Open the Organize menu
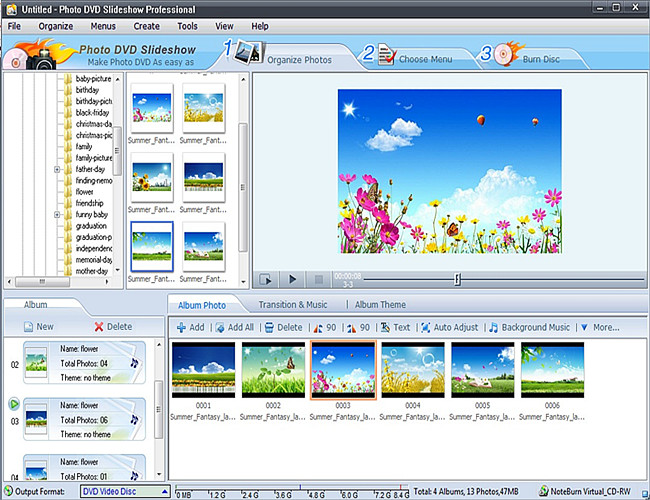The image size is (650, 500). [x=56, y=26]
